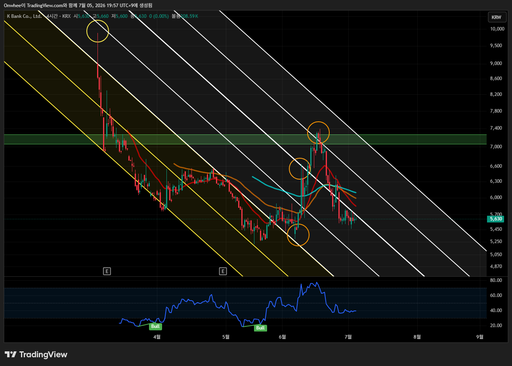Click the 4시간 interval text in header
Image resolution: width=512 pixels, height=366 pixels.
[52, 16]
